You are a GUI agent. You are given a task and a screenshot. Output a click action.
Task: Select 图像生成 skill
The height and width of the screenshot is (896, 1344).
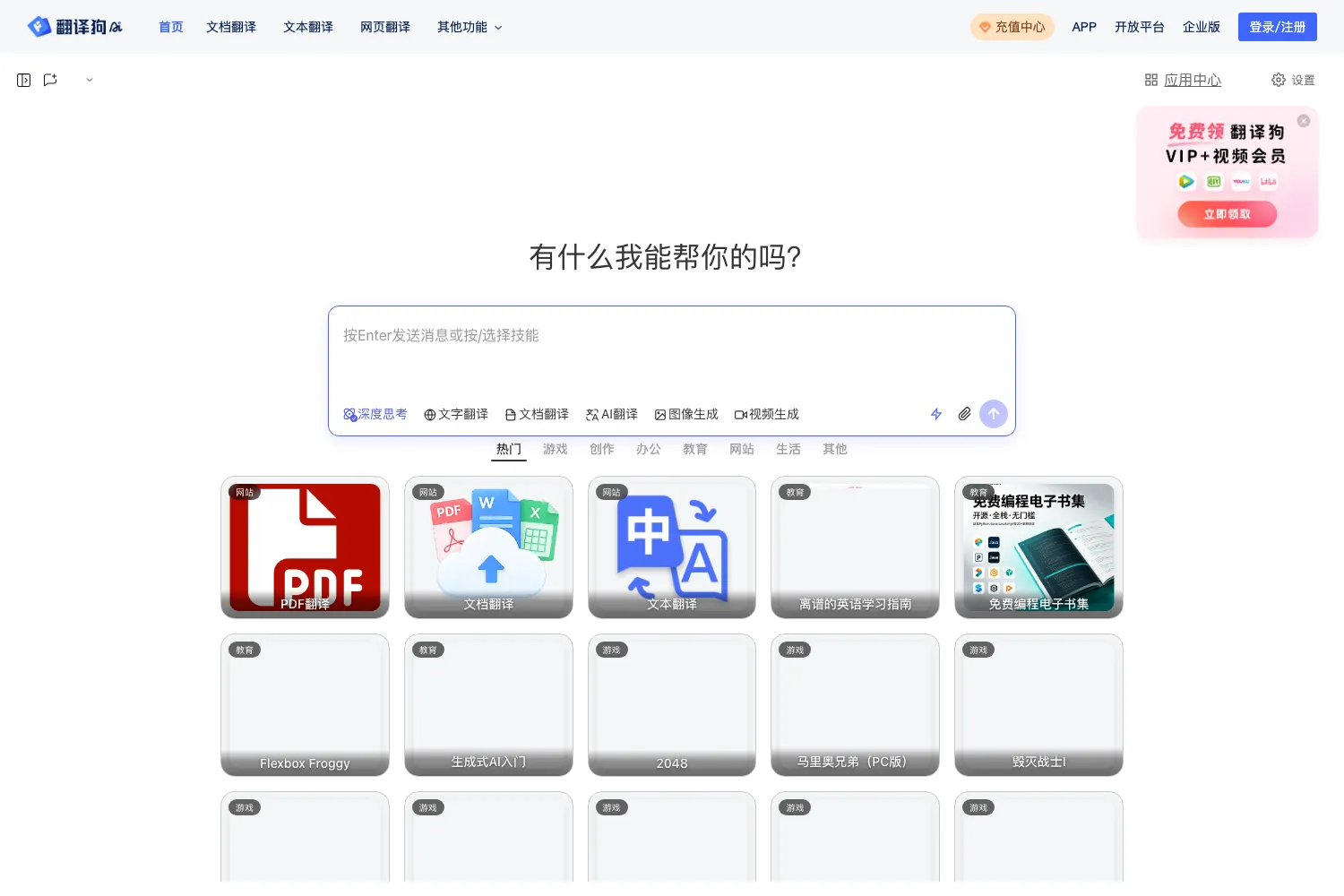(x=686, y=414)
